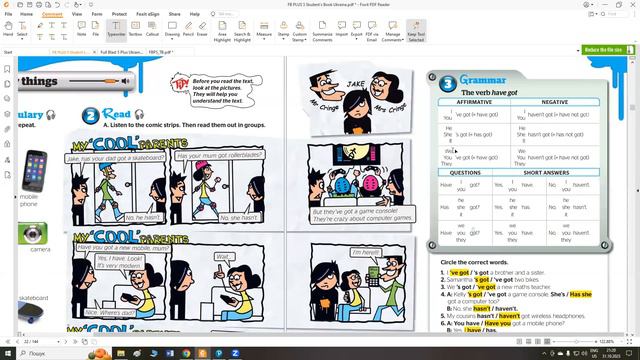This screenshot has height=360, width=640.
Task: Click the Open file icon in quick access toolbar
Action: (20, 4)
